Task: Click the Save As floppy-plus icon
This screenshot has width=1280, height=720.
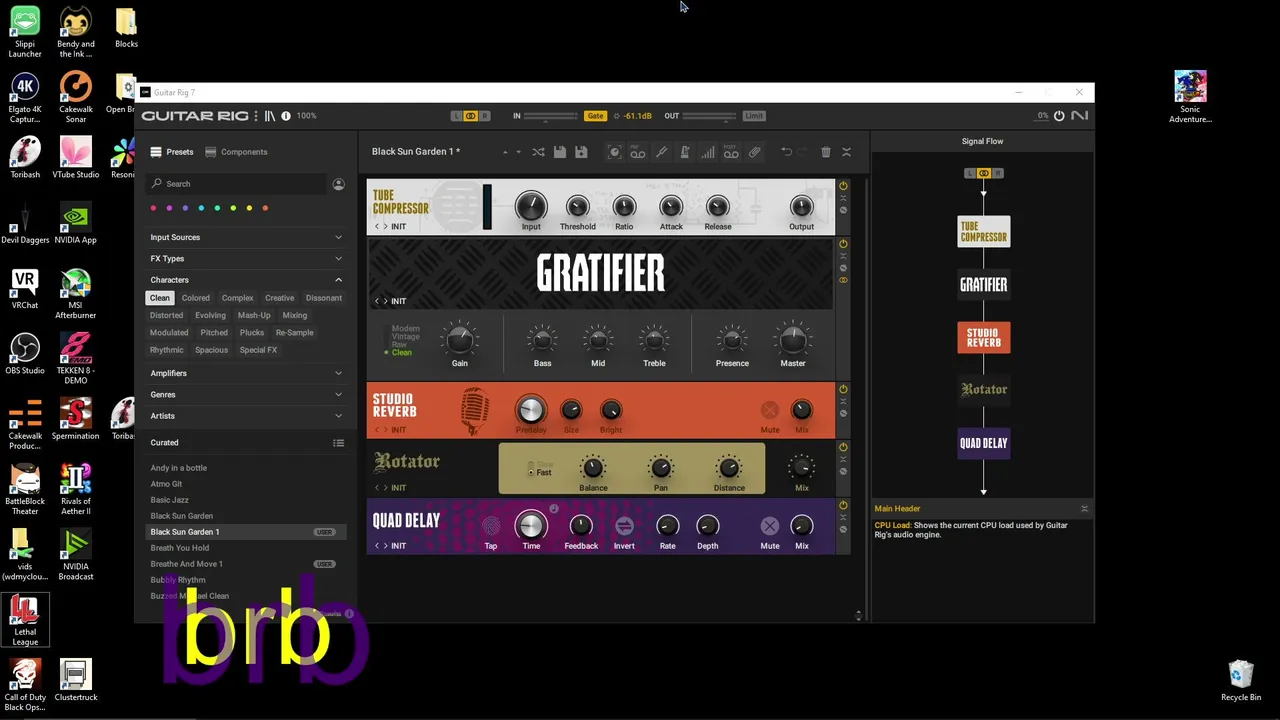Action: point(581,152)
